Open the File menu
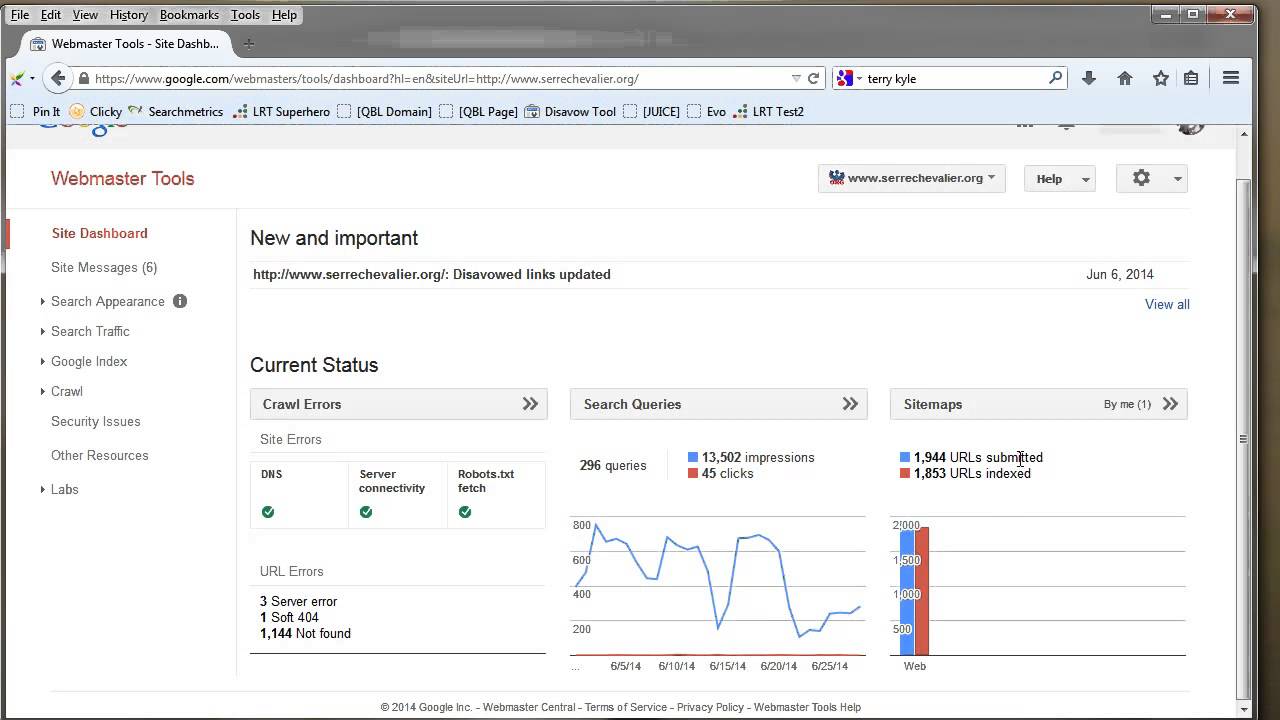The width and height of the screenshot is (1280, 720). coord(20,15)
